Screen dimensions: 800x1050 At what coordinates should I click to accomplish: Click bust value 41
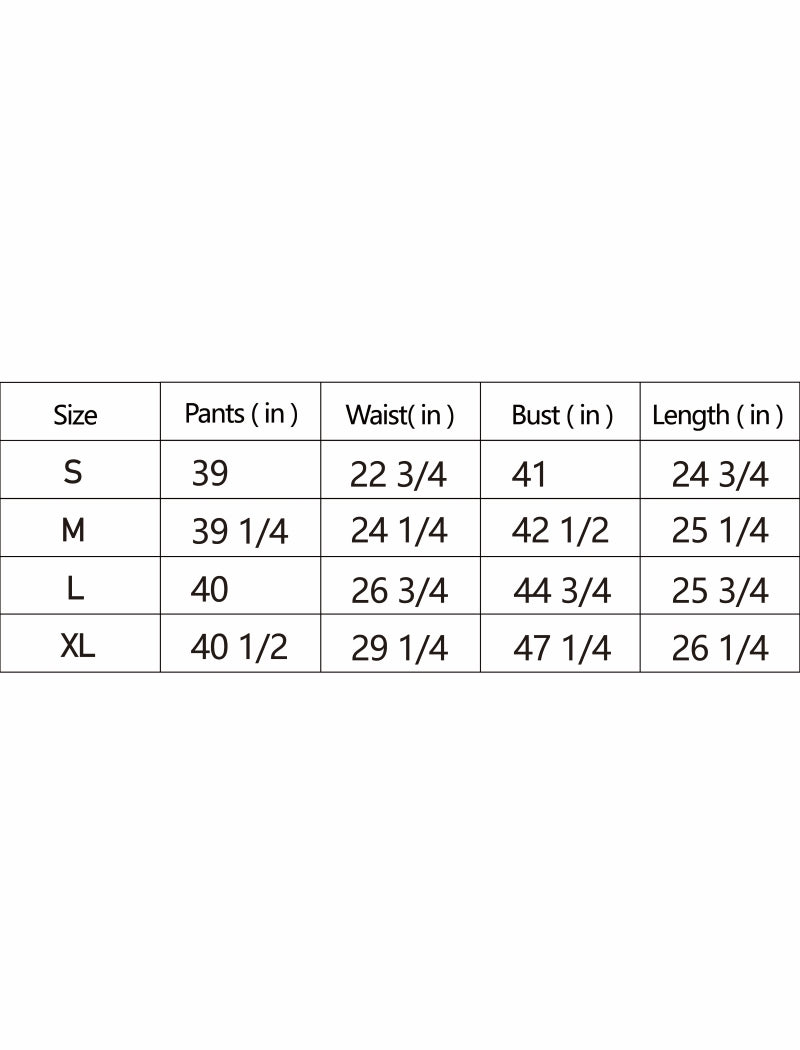(529, 475)
